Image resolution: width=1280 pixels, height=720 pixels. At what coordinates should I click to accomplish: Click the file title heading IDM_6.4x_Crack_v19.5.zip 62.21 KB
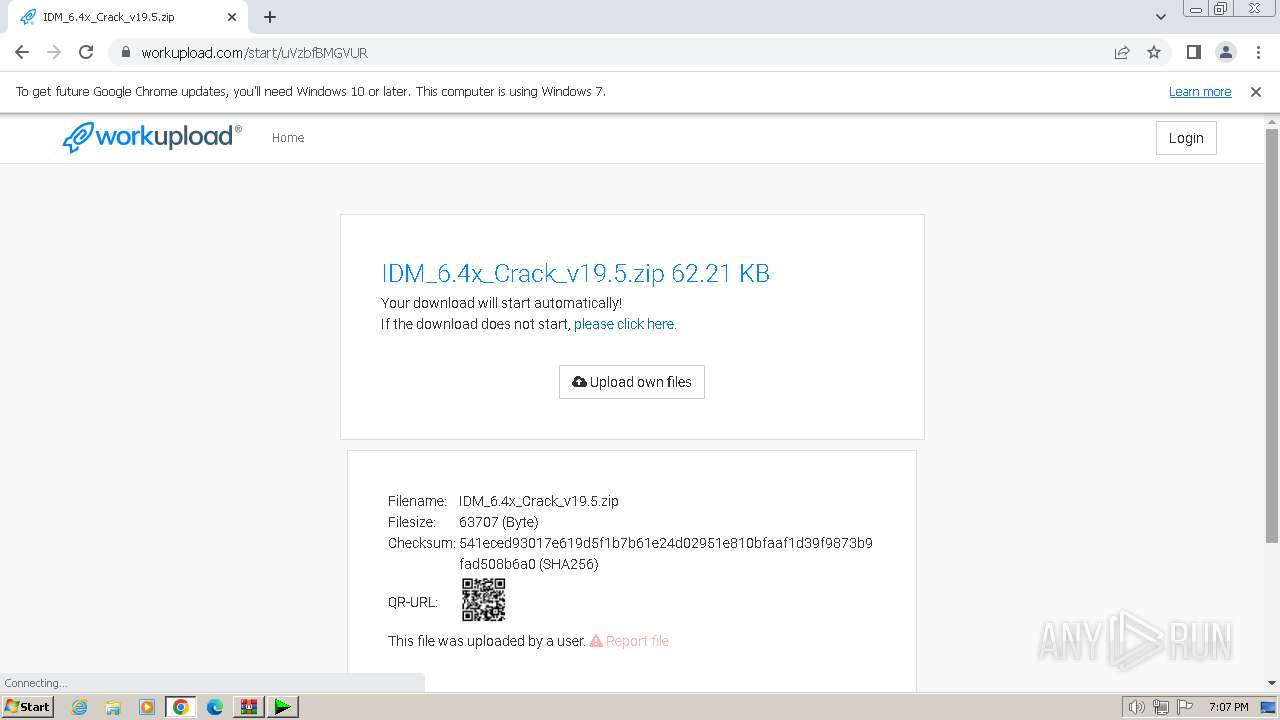pos(575,273)
